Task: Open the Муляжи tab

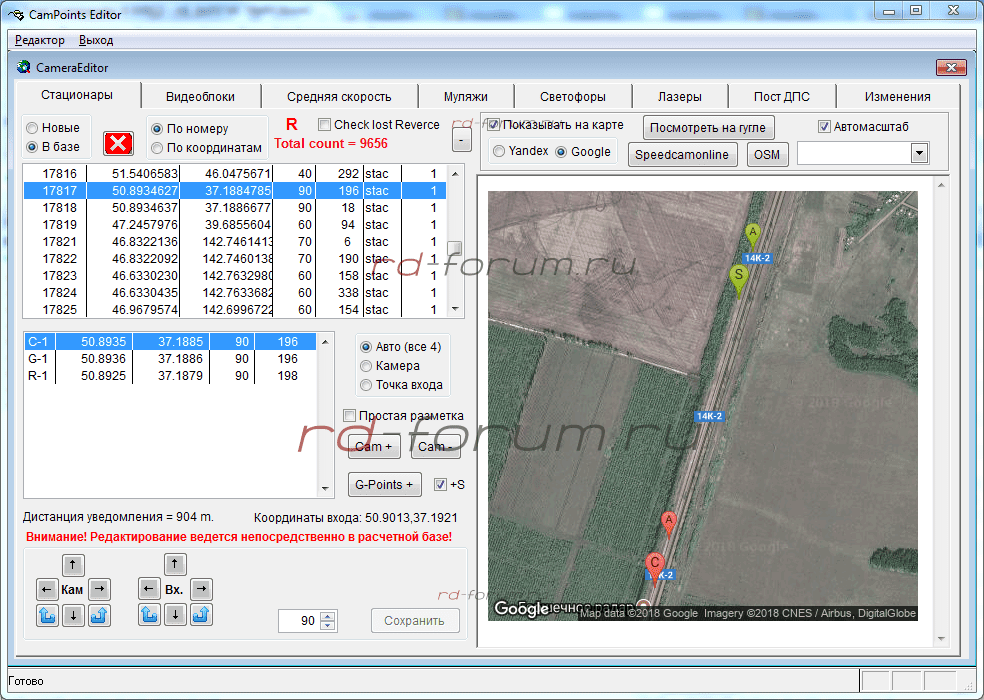Action: pos(466,97)
